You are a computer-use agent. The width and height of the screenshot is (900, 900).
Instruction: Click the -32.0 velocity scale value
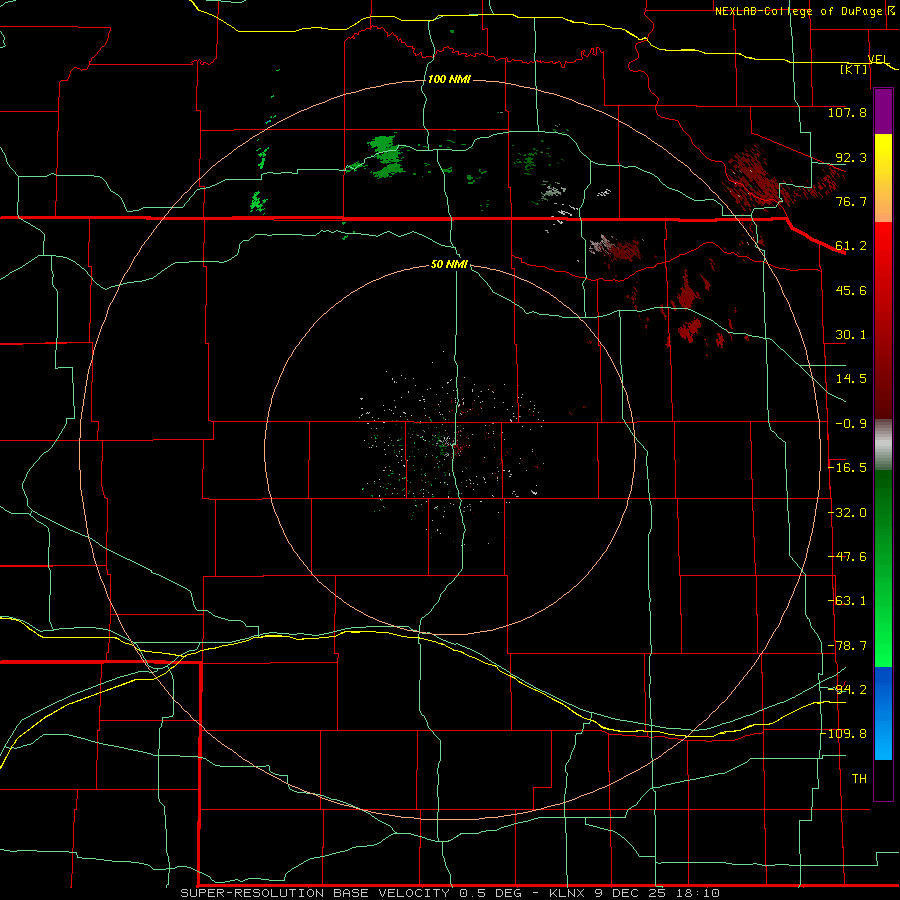(847, 513)
